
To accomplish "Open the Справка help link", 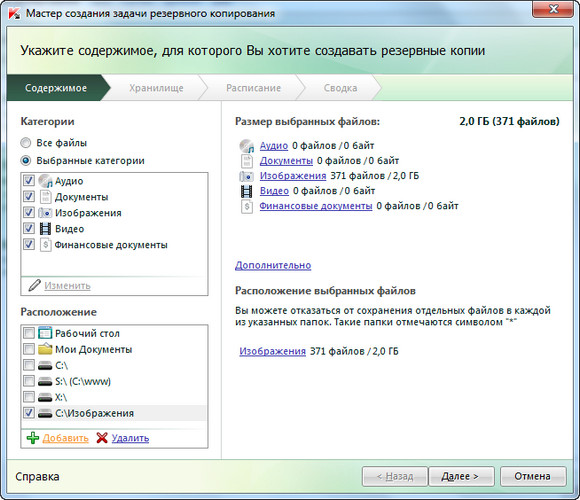I will tap(37, 476).
